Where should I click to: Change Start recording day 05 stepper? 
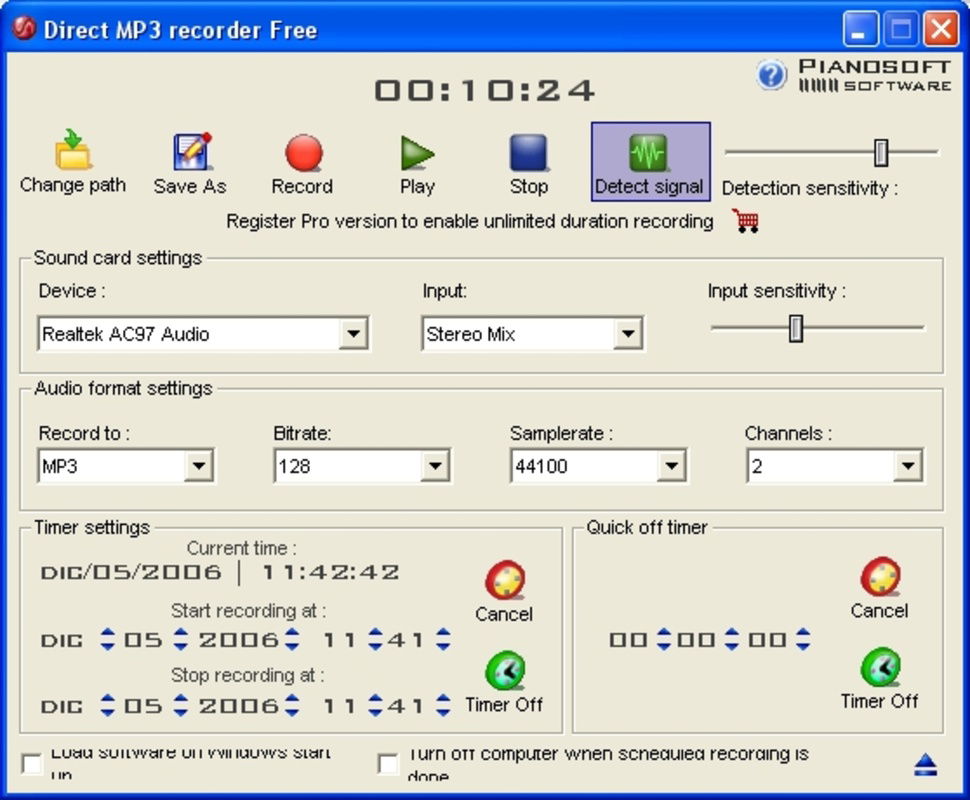pyautogui.click(x=181, y=639)
